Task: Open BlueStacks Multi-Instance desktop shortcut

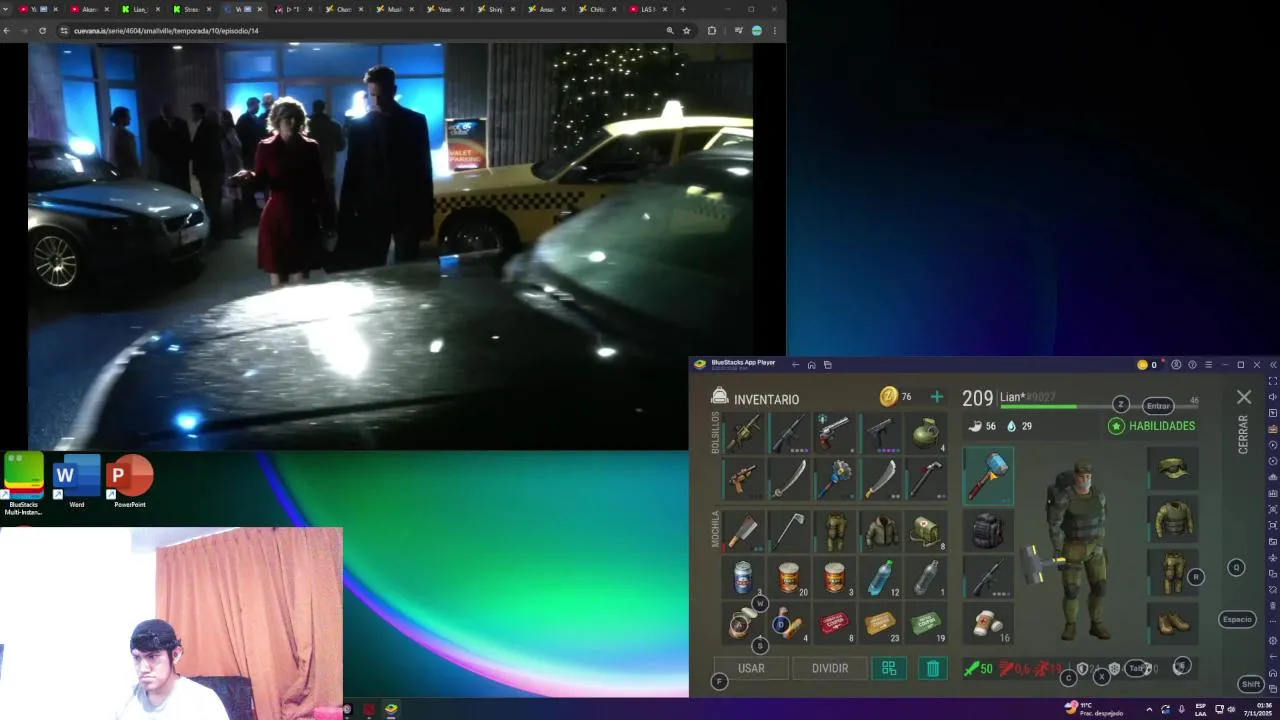Action: [x=24, y=483]
